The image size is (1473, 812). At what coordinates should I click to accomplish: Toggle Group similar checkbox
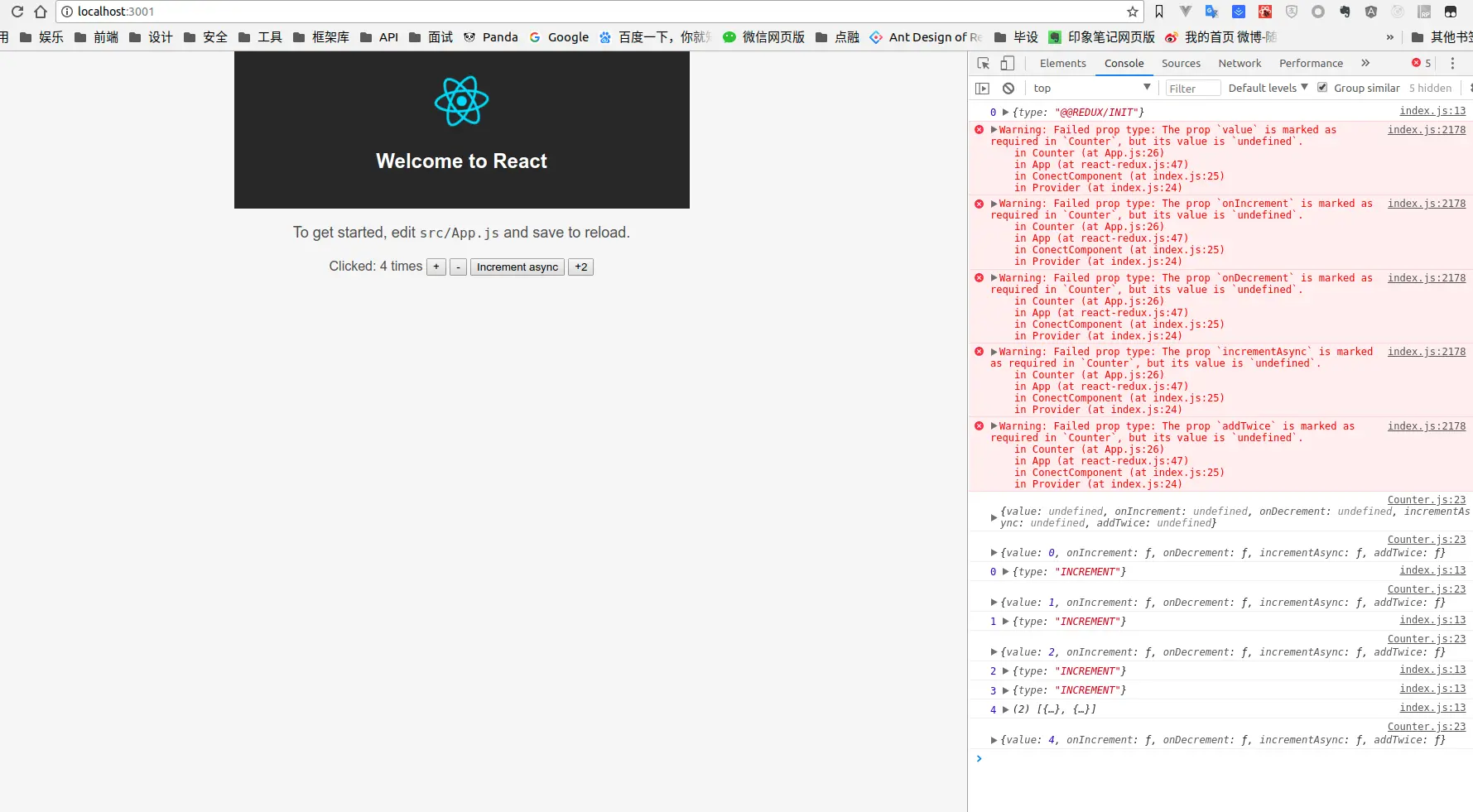1322,87
